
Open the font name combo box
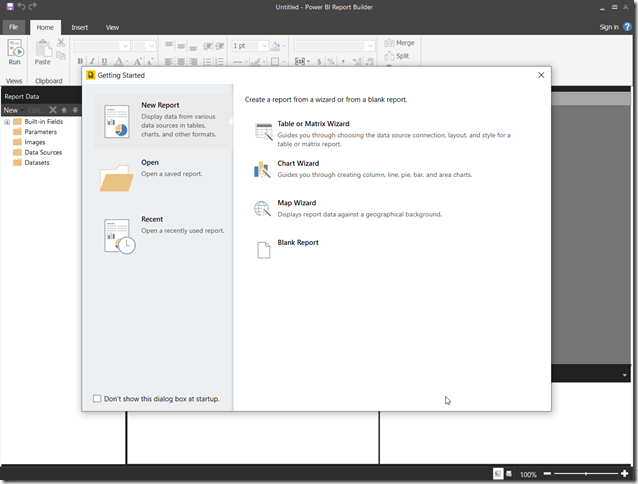(x=102, y=46)
